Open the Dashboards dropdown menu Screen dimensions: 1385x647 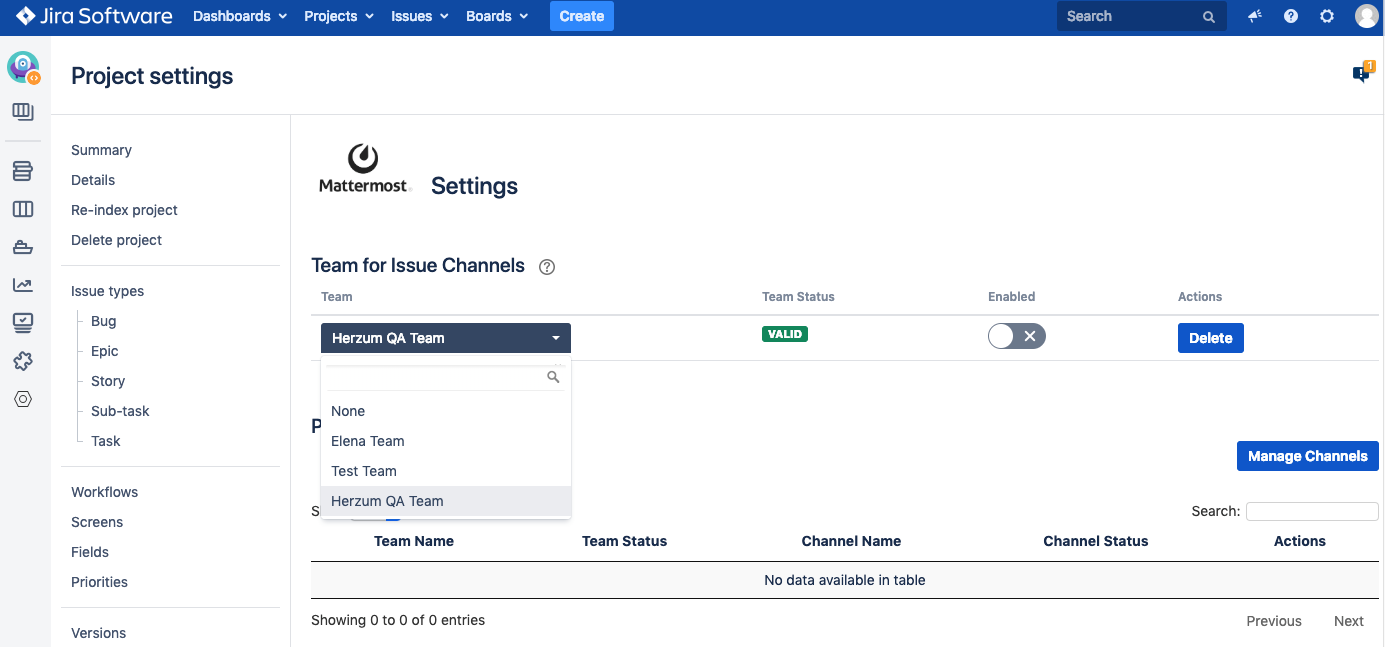240,16
